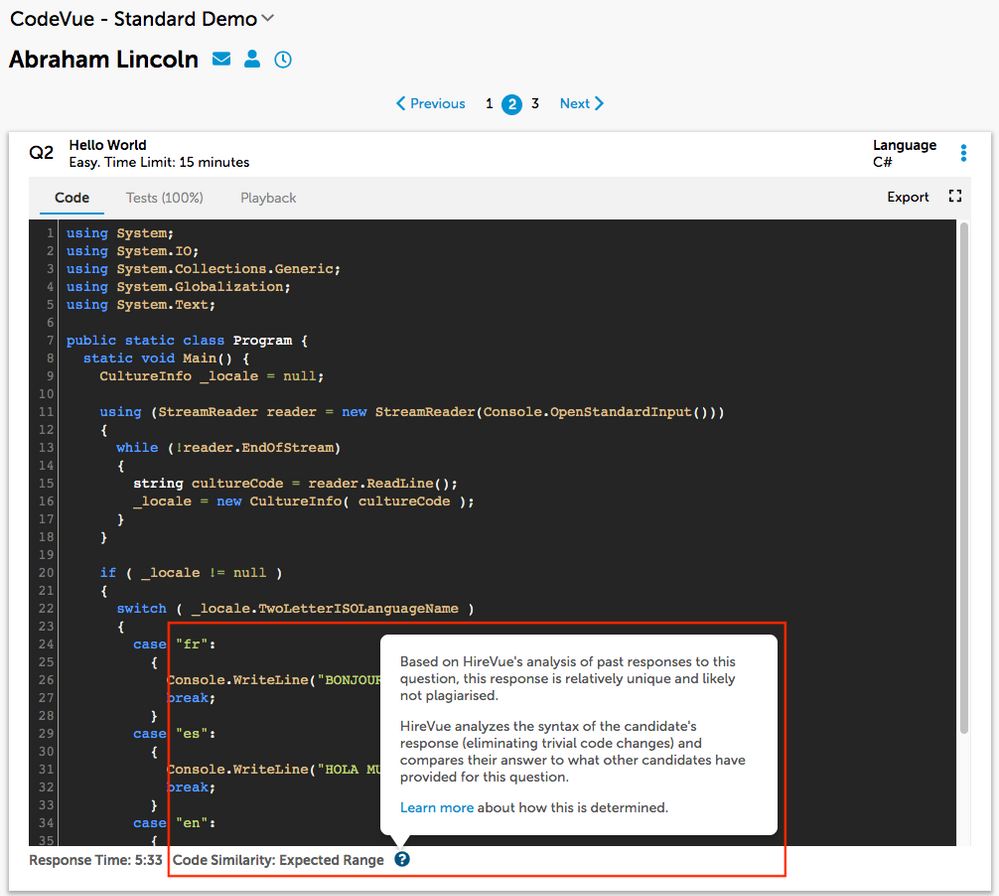This screenshot has width=999, height=896.
Task: Switch to the Code tab
Action: 72,198
